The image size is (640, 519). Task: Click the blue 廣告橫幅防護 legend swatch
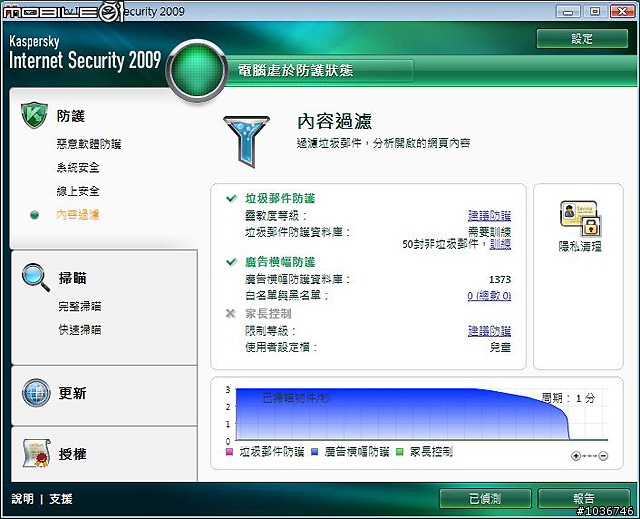315,452
